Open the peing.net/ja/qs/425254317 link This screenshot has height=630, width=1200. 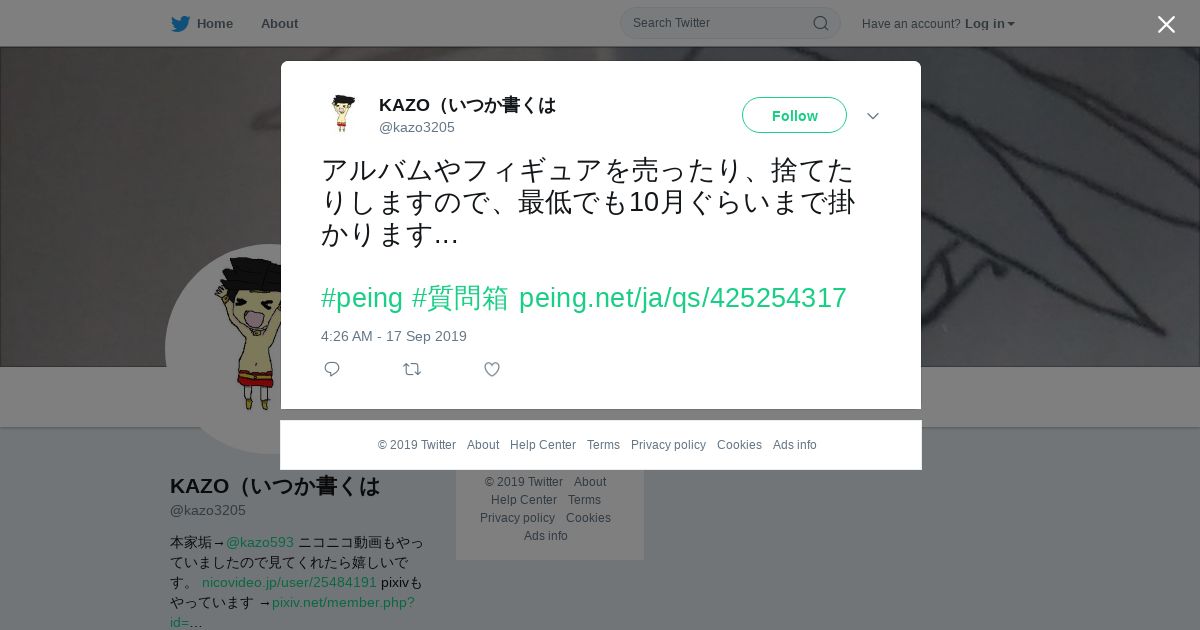pos(682,298)
